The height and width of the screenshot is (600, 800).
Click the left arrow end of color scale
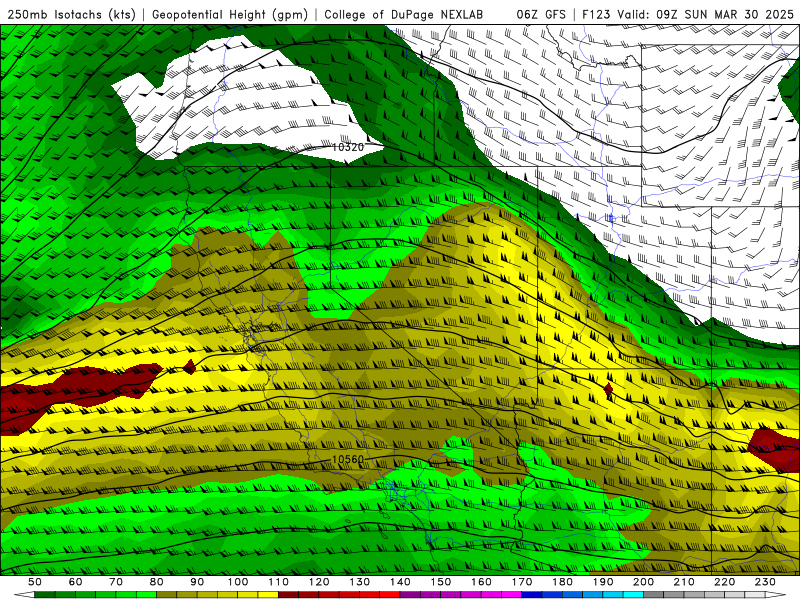24,595
